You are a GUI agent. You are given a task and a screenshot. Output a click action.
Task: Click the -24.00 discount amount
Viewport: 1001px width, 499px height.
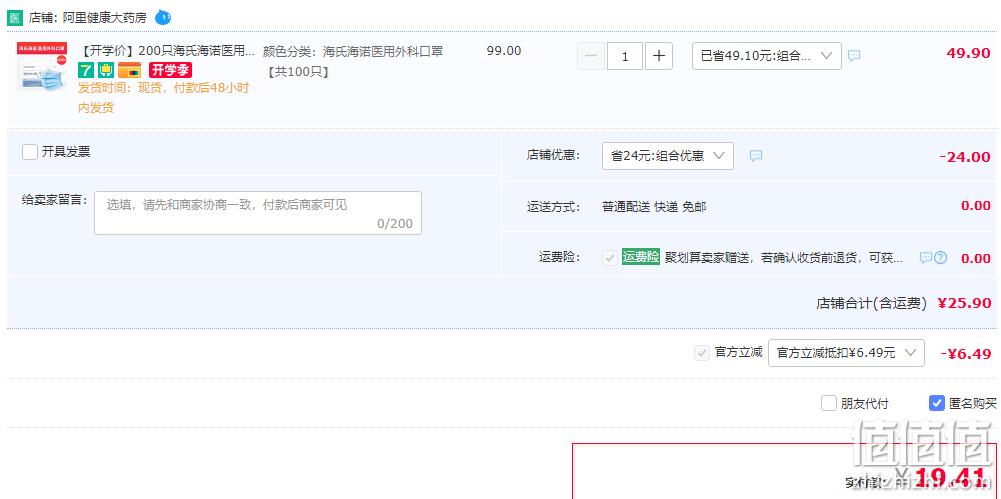(965, 157)
